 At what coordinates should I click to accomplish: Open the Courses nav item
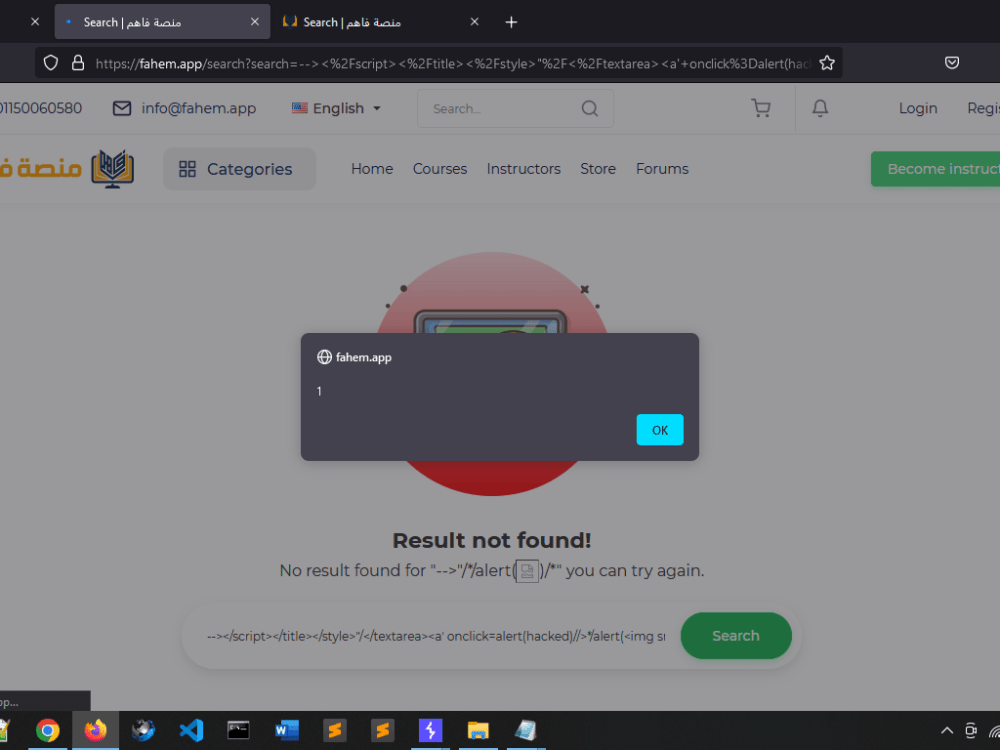[439, 169]
